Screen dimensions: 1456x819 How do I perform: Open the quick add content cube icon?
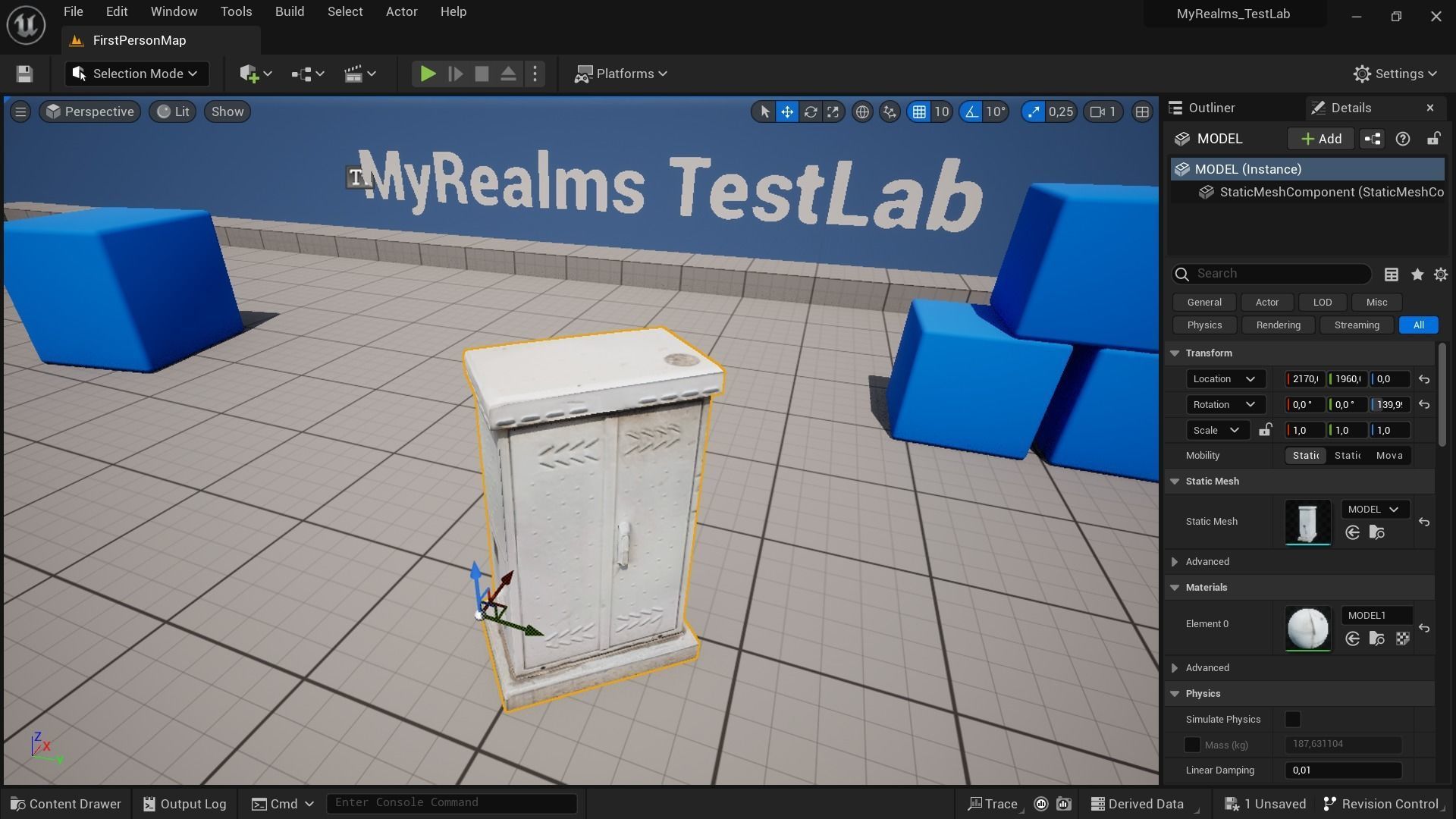tap(249, 74)
